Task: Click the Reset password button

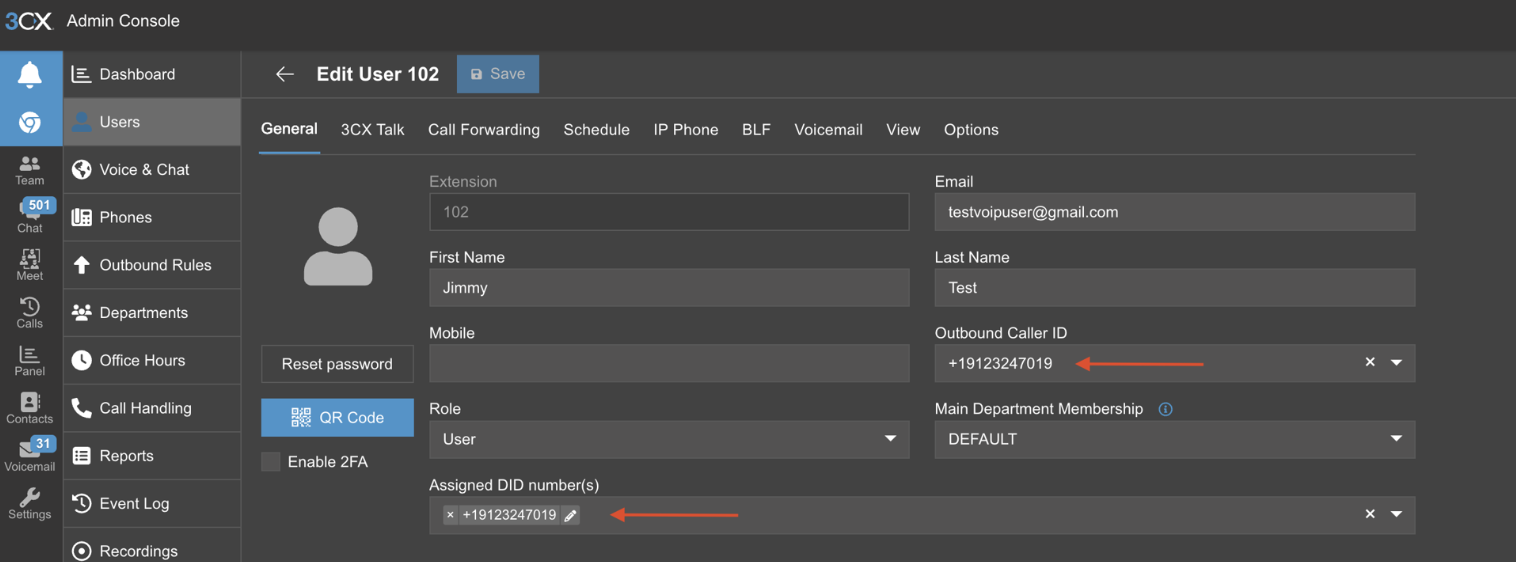Action: pos(337,364)
